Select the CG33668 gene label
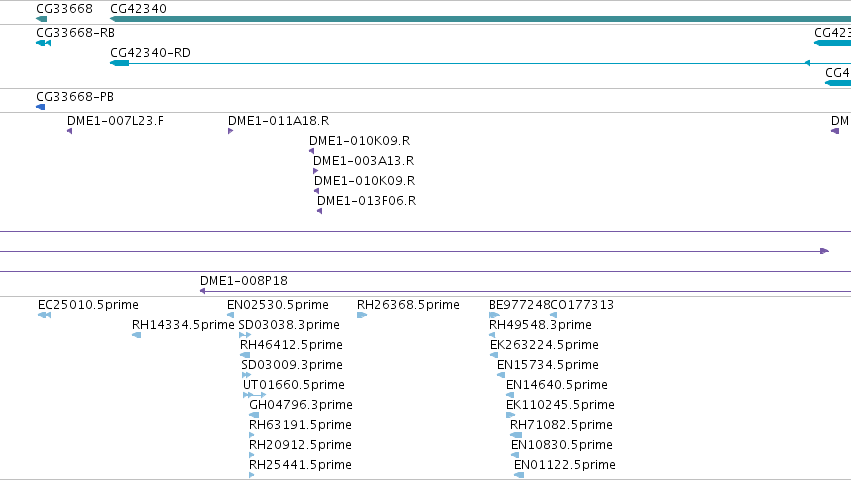The image size is (851, 480). 64,9
